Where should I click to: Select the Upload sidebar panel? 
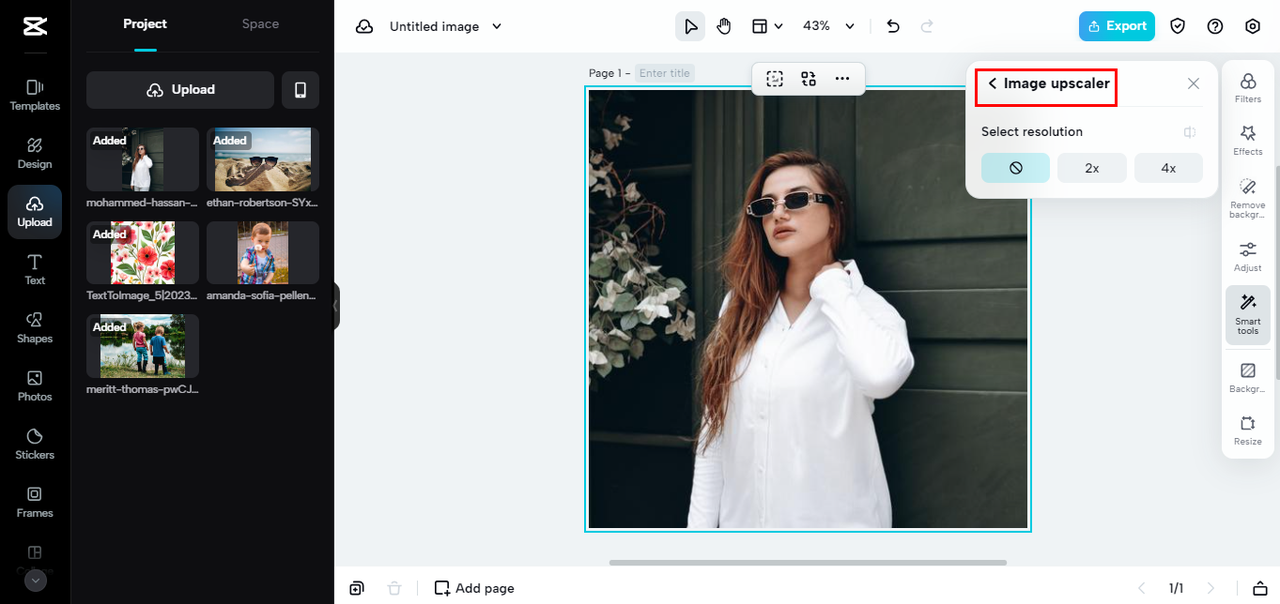(x=35, y=211)
